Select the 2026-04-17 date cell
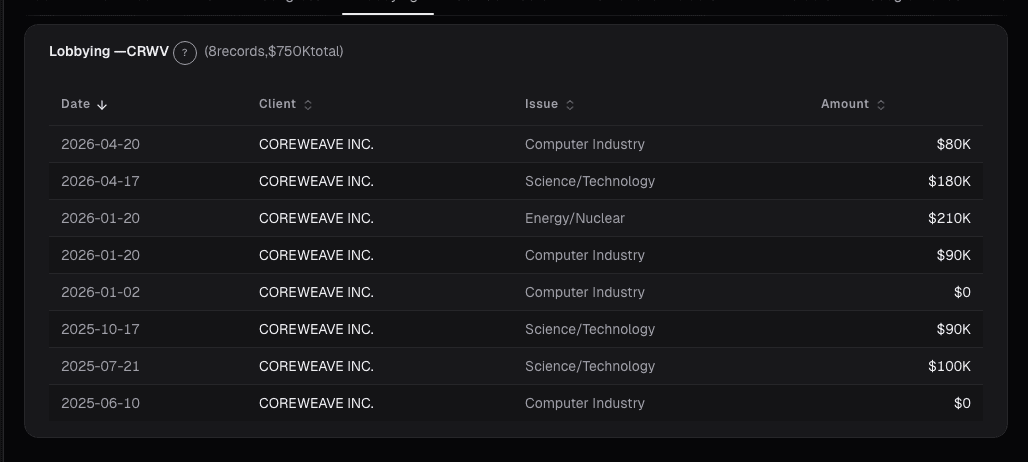The image size is (1028, 462). [x=100, y=182]
